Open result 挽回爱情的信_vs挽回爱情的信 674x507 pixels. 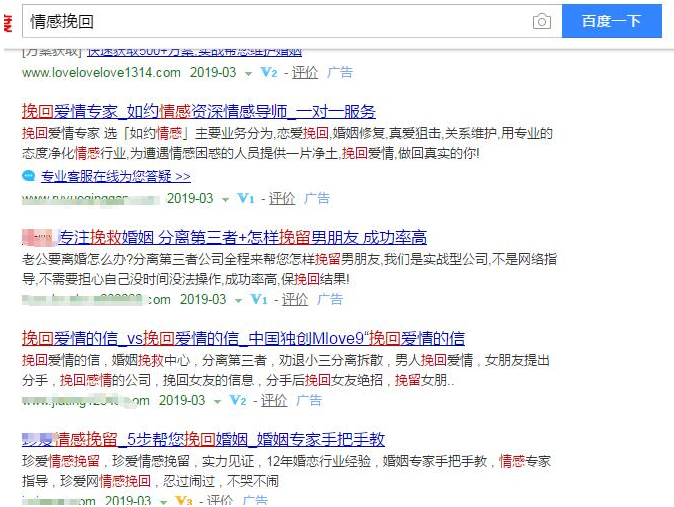pos(243,338)
